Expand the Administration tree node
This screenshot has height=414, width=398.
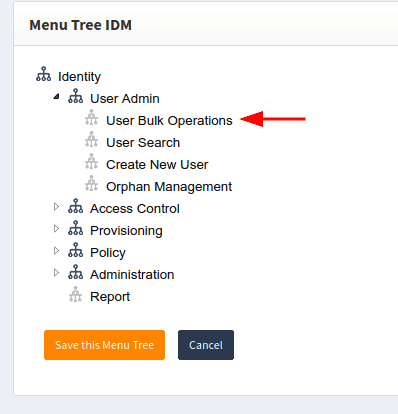click(x=56, y=273)
